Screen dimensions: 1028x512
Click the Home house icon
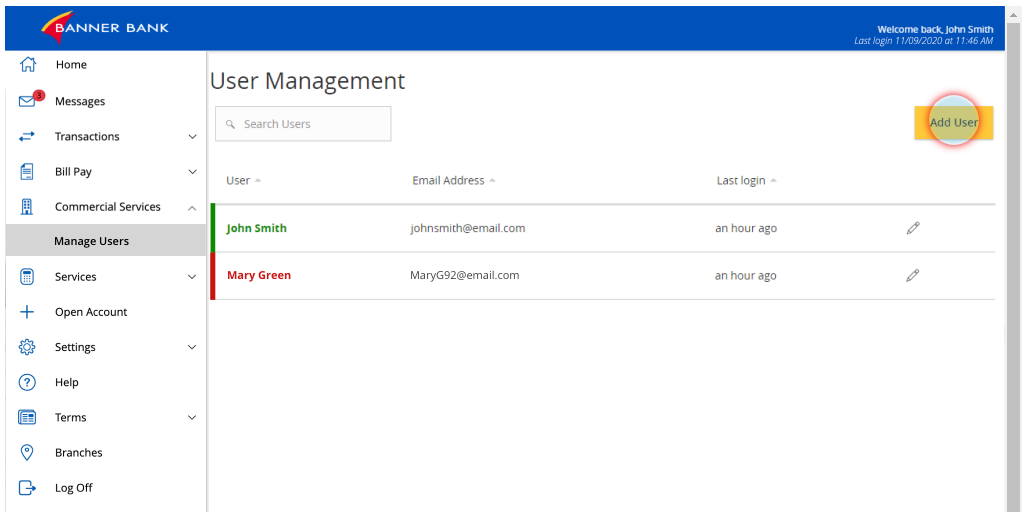coord(27,64)
